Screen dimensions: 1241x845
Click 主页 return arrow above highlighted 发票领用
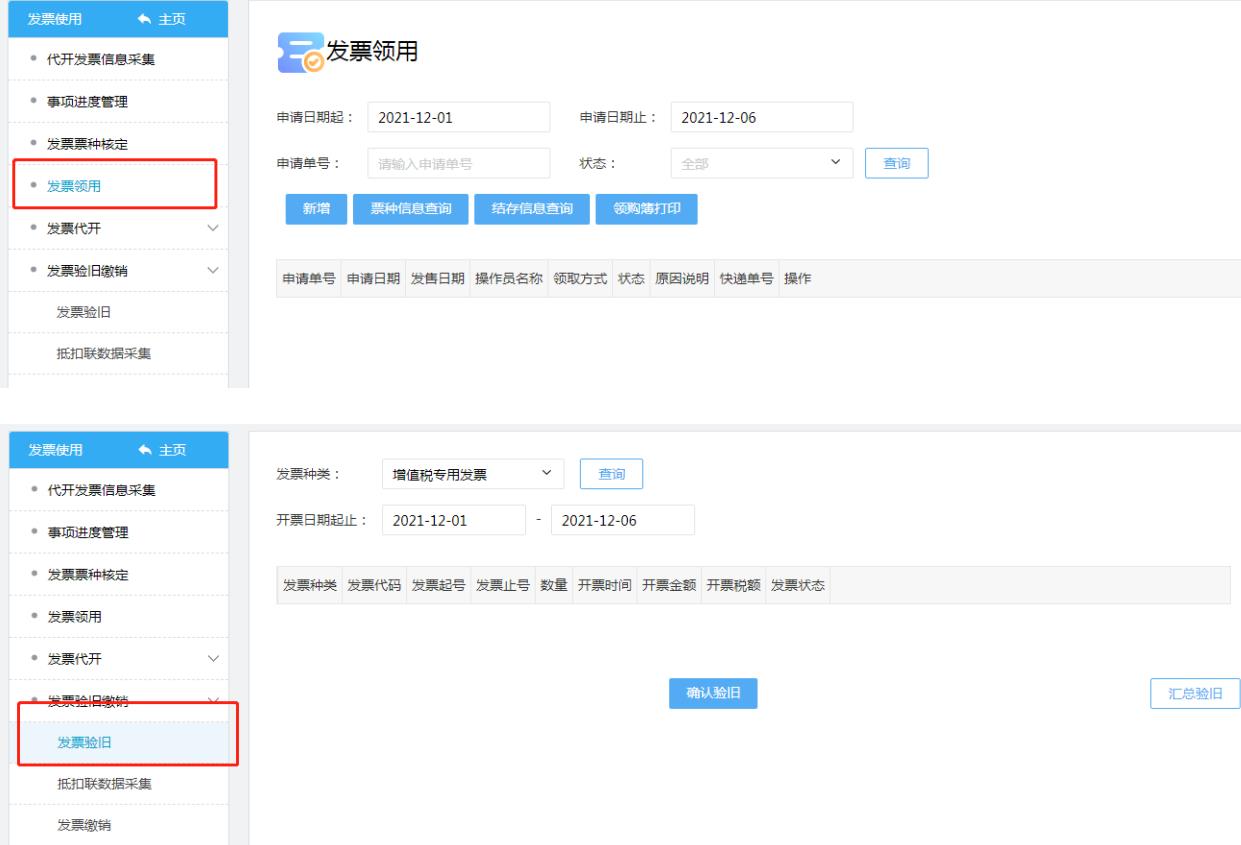(143, 20)
